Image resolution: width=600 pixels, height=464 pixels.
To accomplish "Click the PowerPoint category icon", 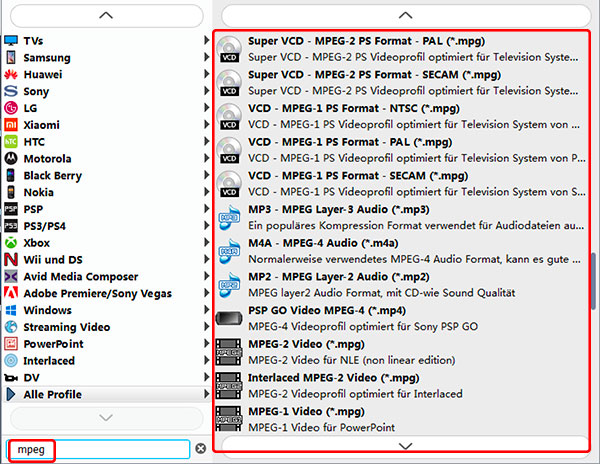I will click(11, 344).
